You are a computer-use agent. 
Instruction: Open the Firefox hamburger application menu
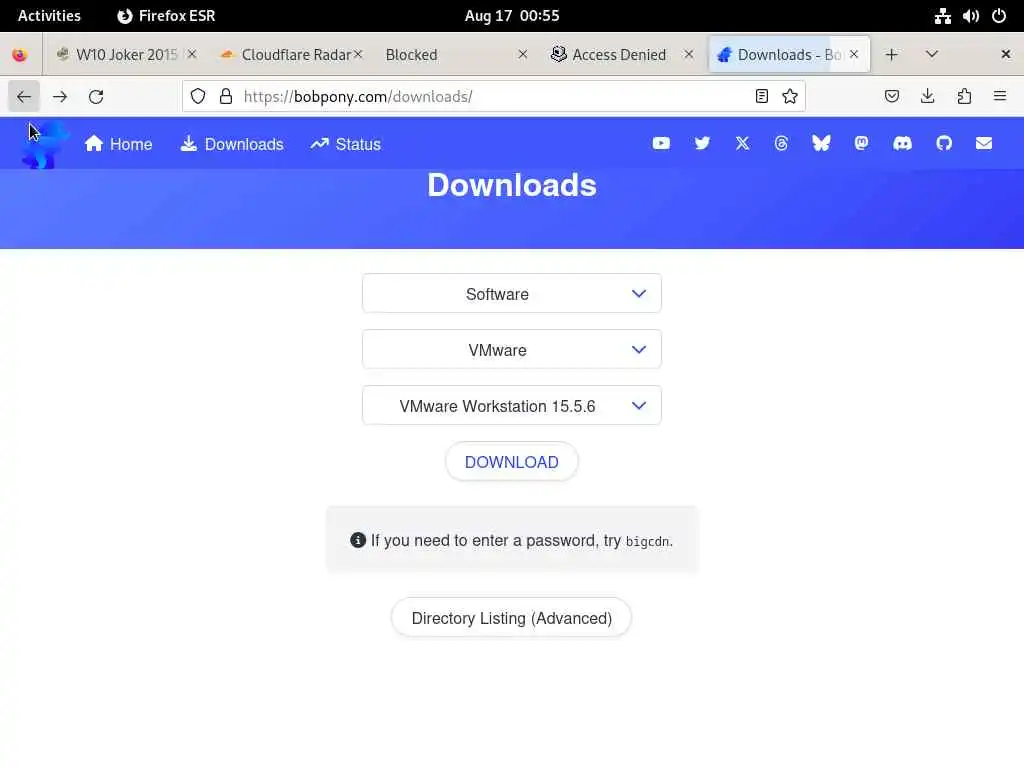click(x=1000, y=97)
